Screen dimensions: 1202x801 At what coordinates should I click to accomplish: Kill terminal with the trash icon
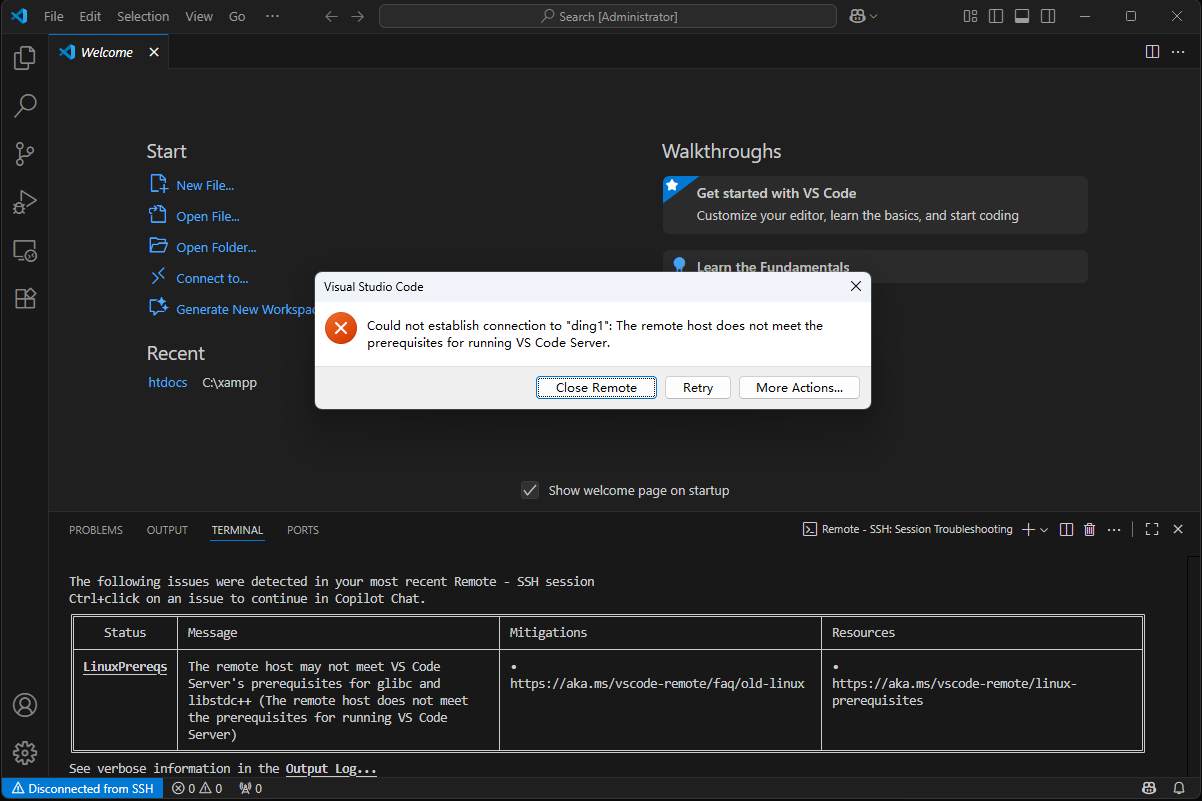tap(1090, 529)
